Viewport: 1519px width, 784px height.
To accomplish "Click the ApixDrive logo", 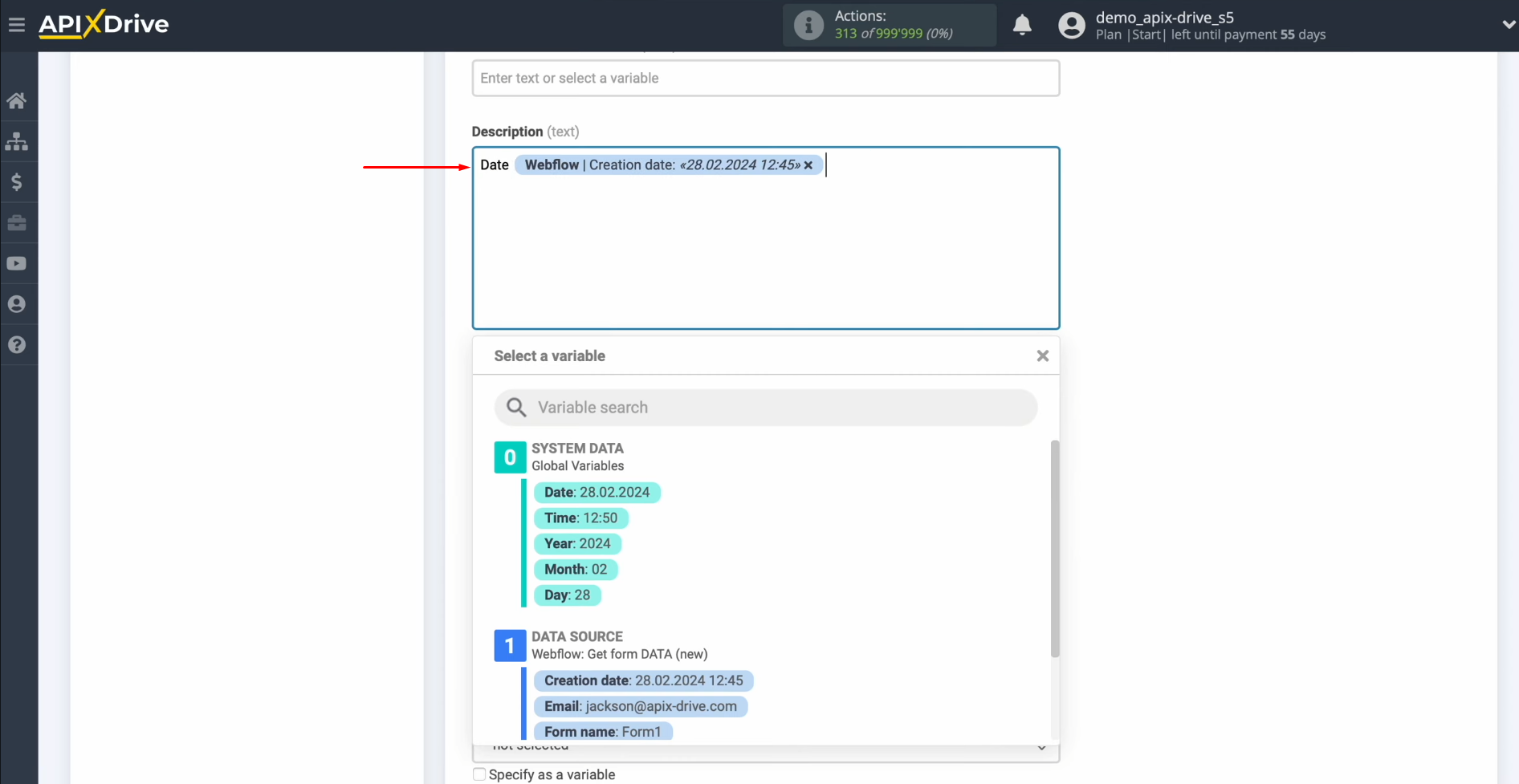I will 103,24.
